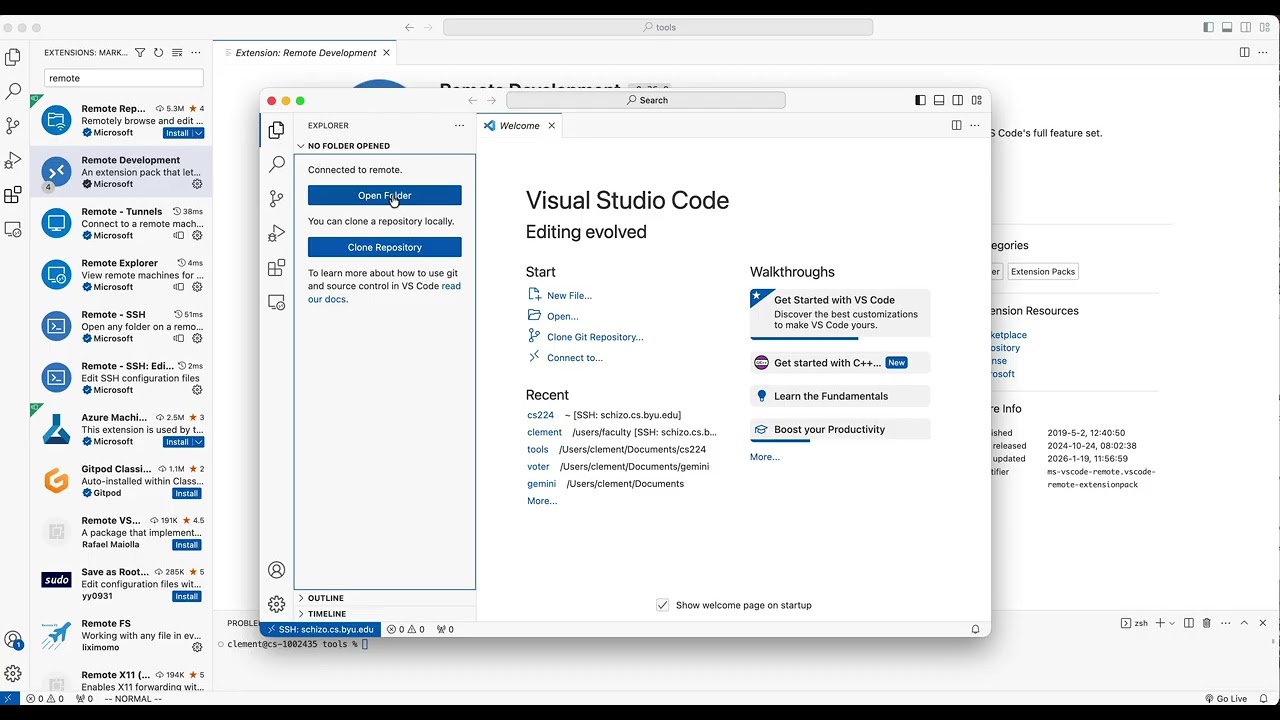Click Go Live in back window status bar
Screen dimensions: 1280x720
pyautogui.click(x=1226, y=698)
